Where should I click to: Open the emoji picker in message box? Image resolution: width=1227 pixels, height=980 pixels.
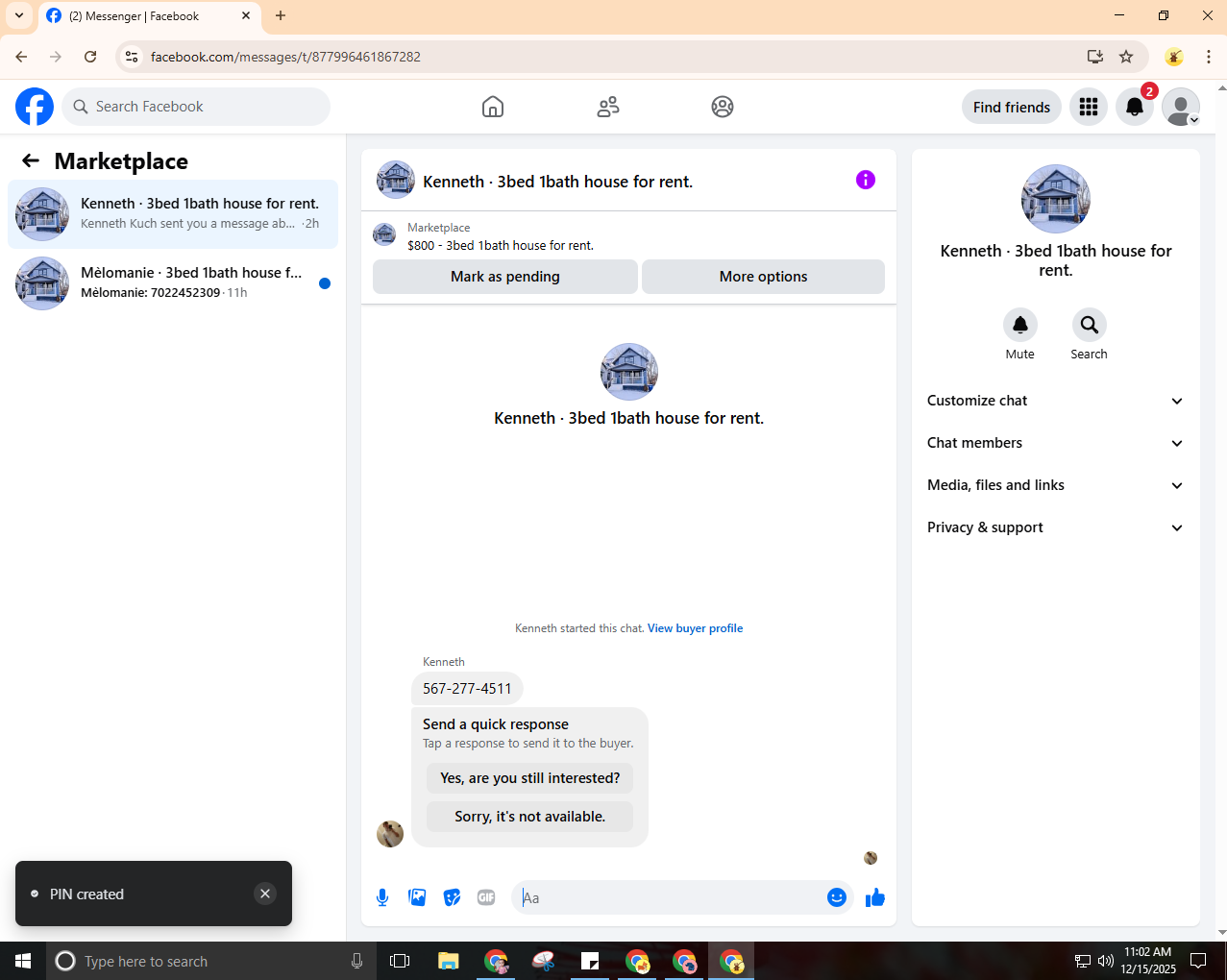(837, 897)
